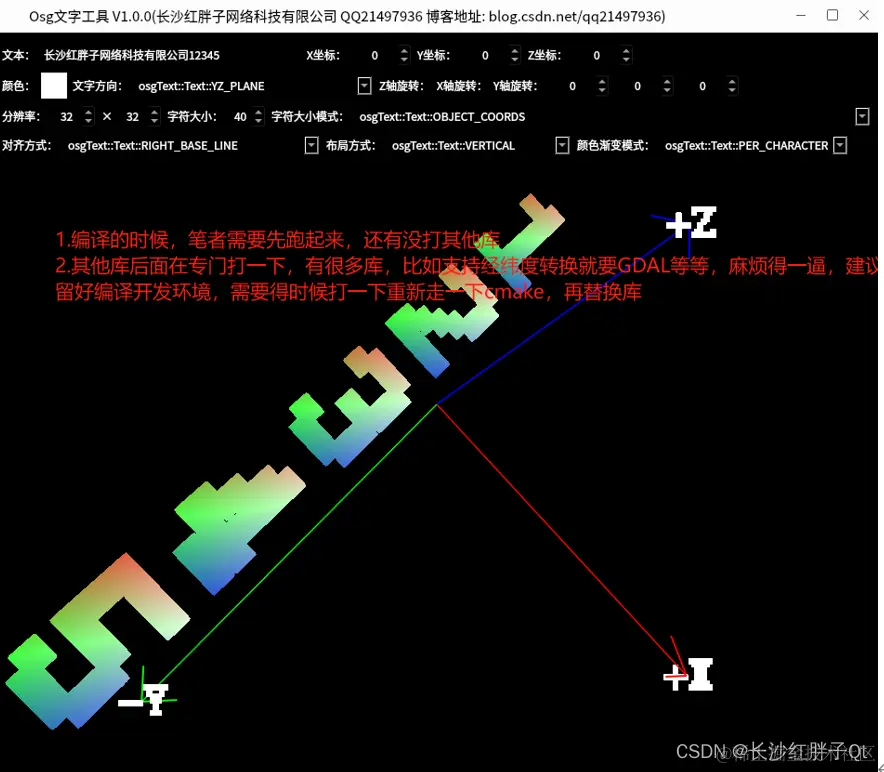This screenshot has width=884, height=772.
Task: Decrement the Y坐标 value with its down arrow
Action: [514, 59]
